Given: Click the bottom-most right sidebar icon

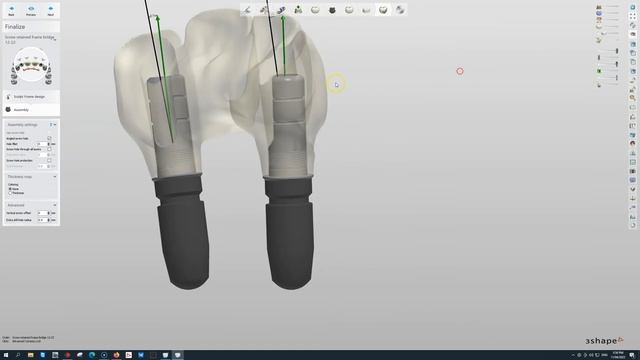Looking at the screenshot, I should [633, 225].
